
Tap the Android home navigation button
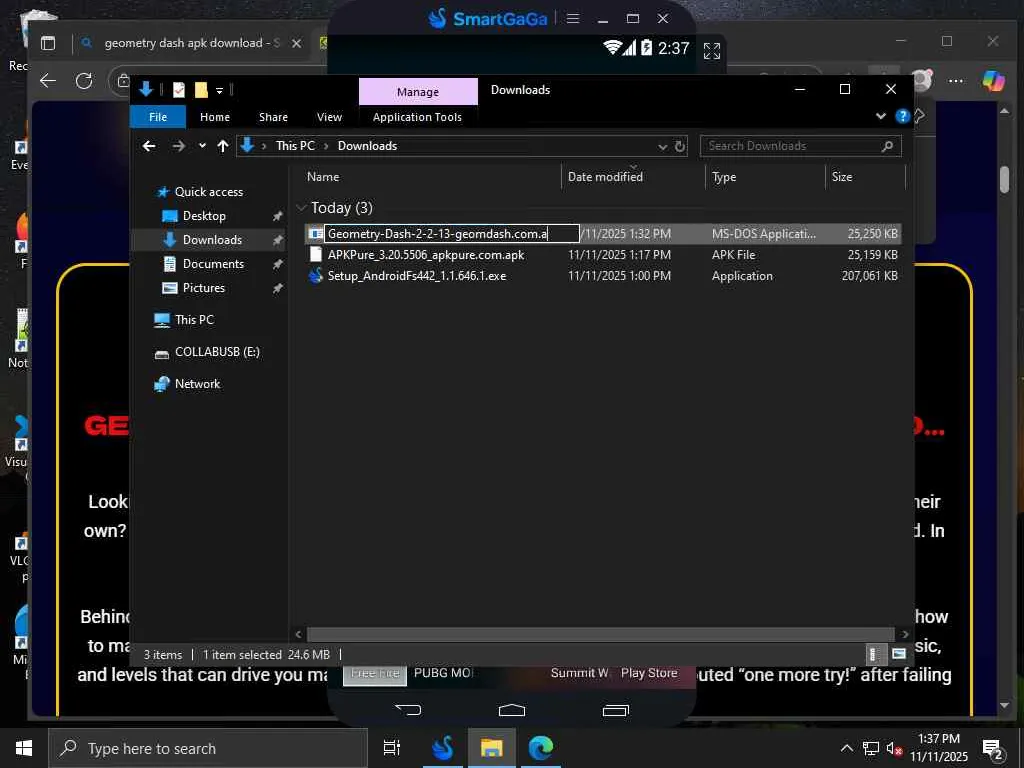tap(511, 709)
